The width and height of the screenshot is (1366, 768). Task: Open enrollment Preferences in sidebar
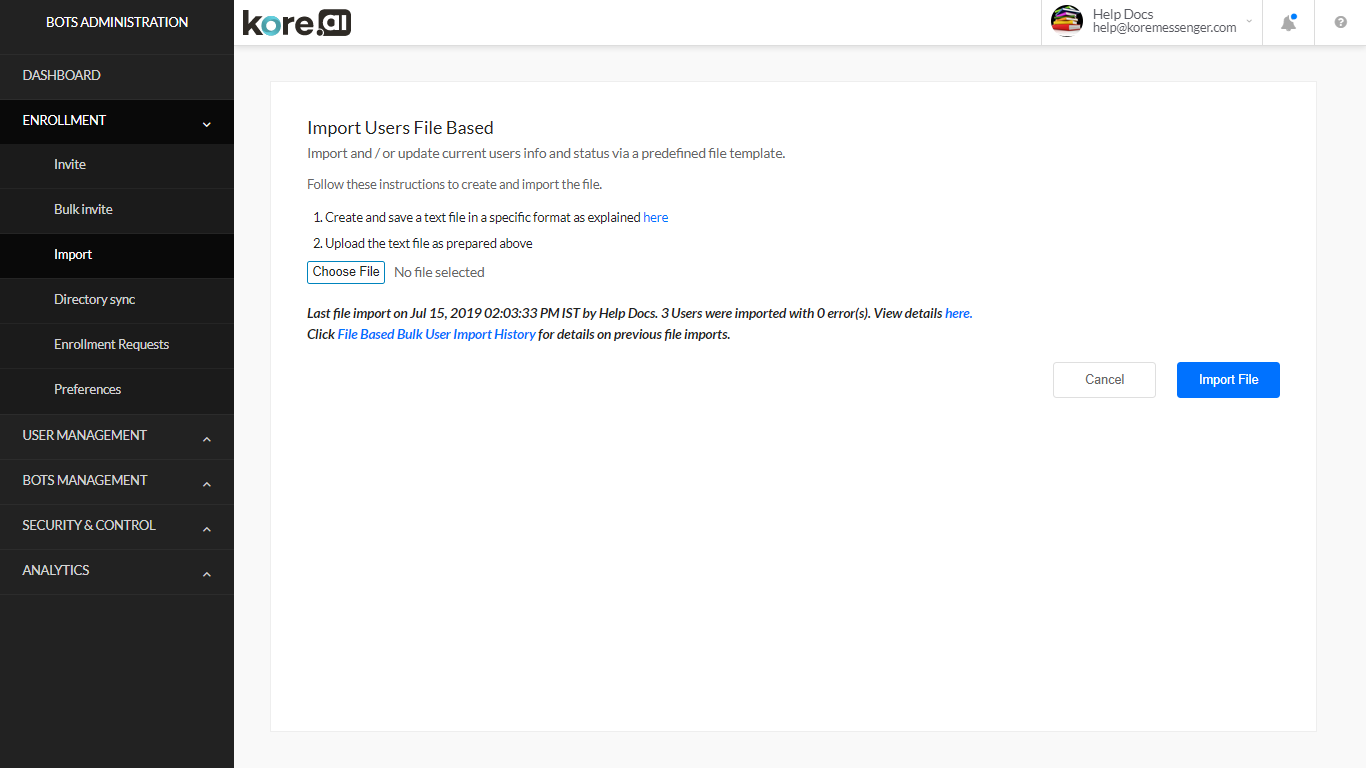point(87,389)
